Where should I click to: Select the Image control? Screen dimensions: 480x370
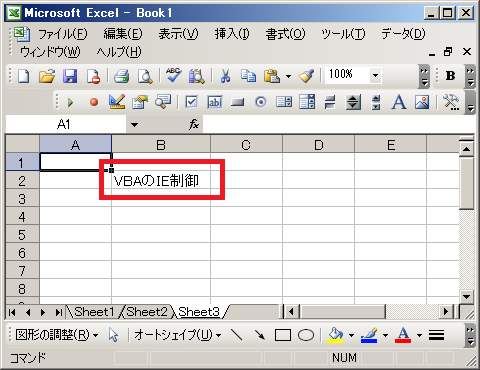pyautogui.click(x=422, y=102)
